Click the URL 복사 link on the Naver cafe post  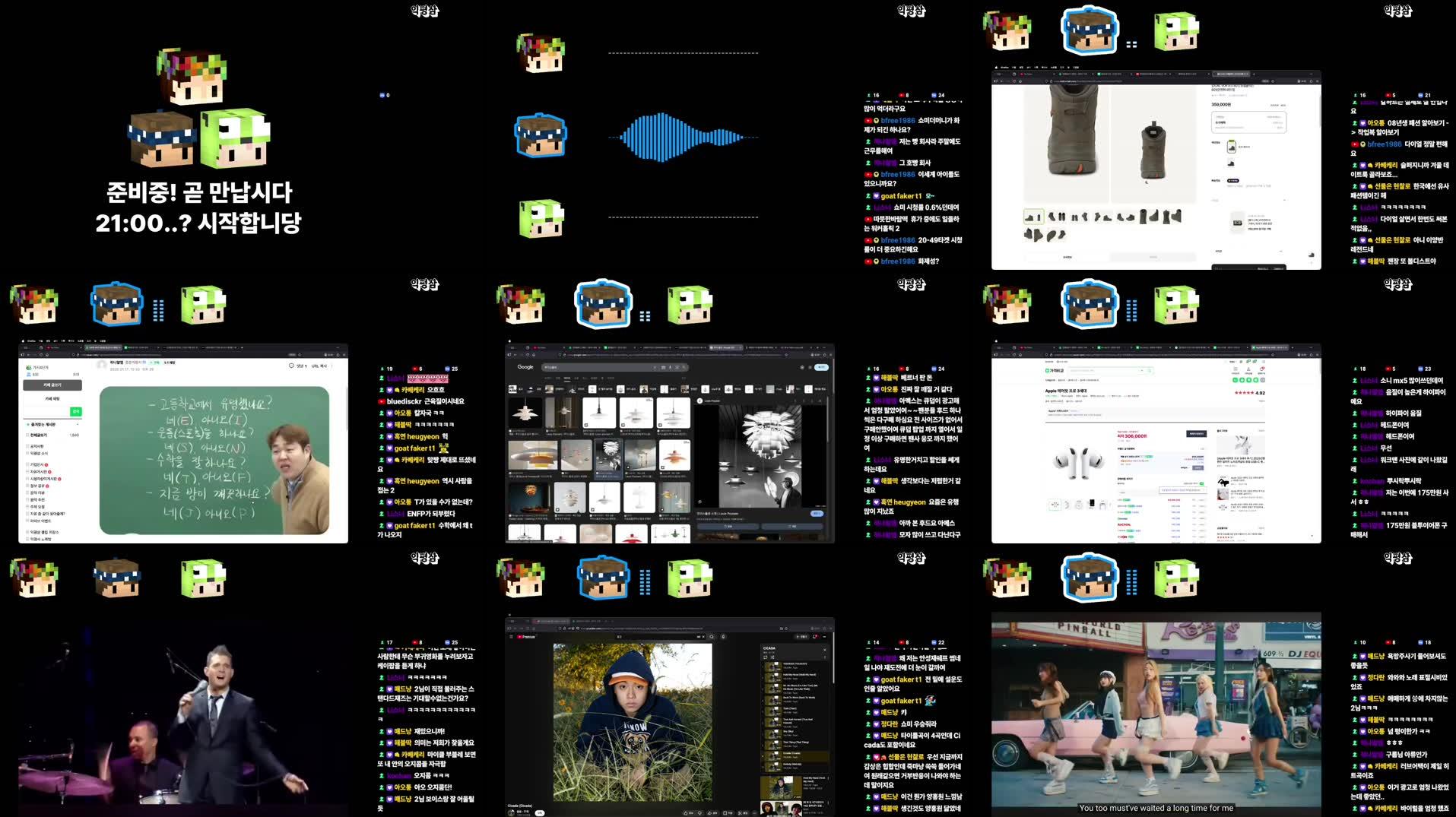(319, 366)
